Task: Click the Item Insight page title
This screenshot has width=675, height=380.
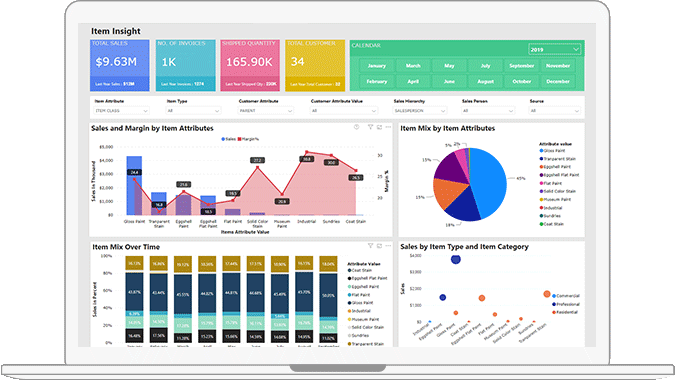Action: coord(115,31)
